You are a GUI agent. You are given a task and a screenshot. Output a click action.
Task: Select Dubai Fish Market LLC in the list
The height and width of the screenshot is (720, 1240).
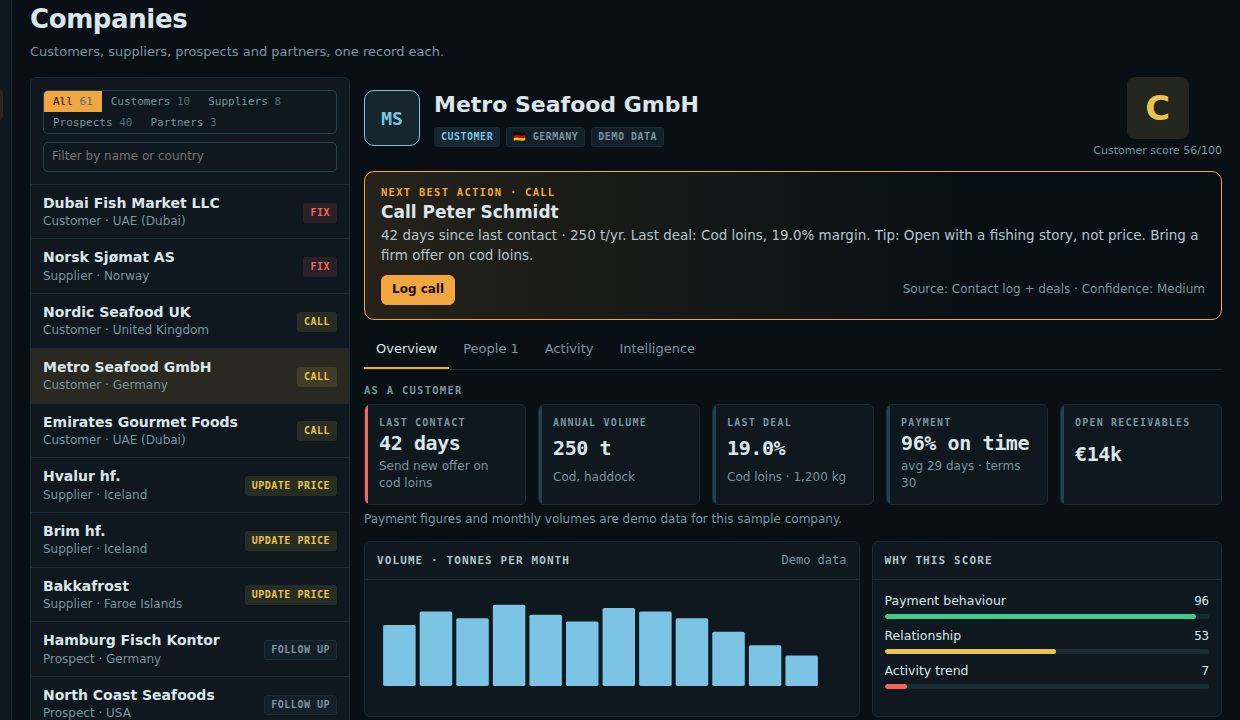(190, 211)
